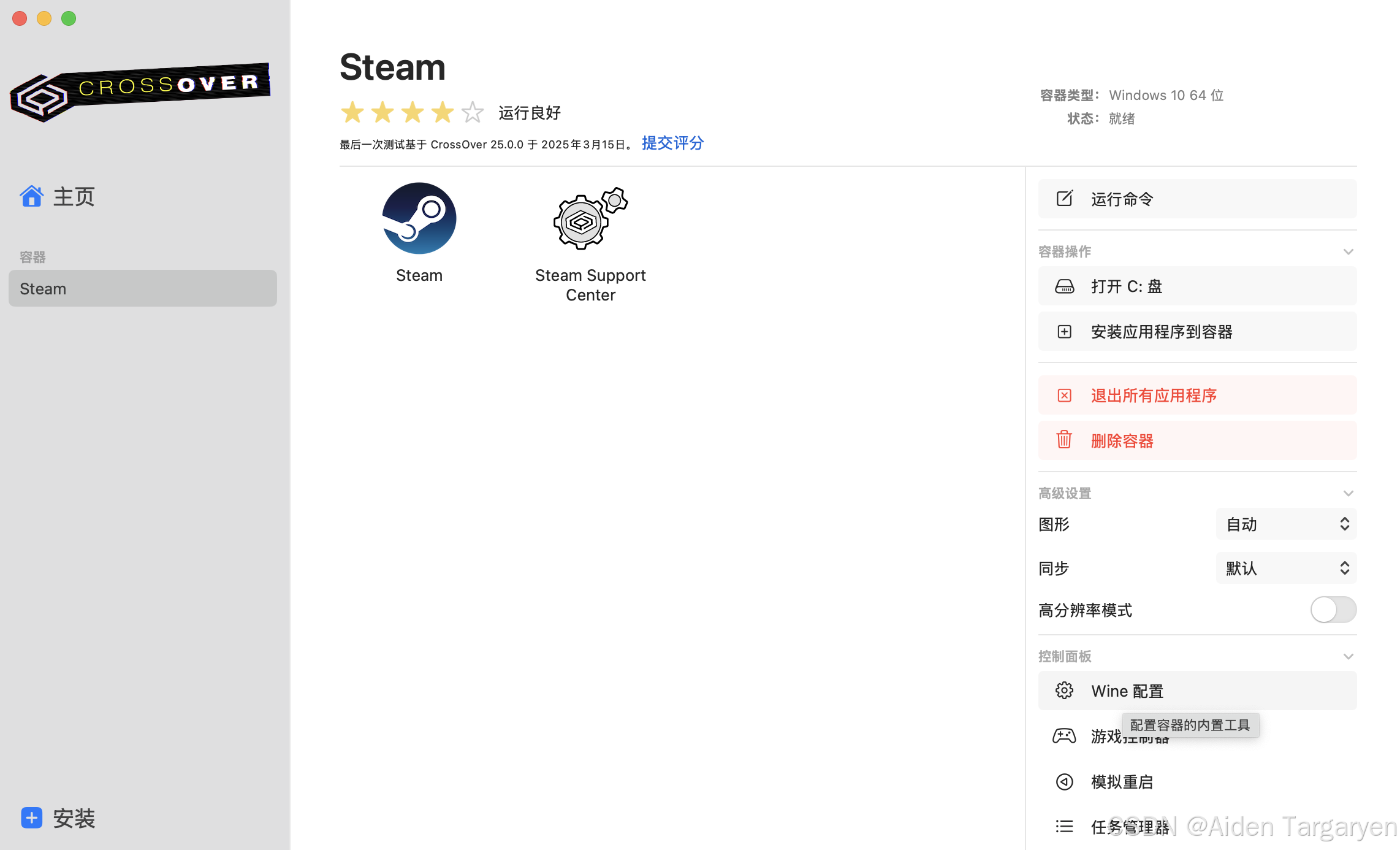
Task: Click the 就绪 status text
Action: click(1122, 118)
